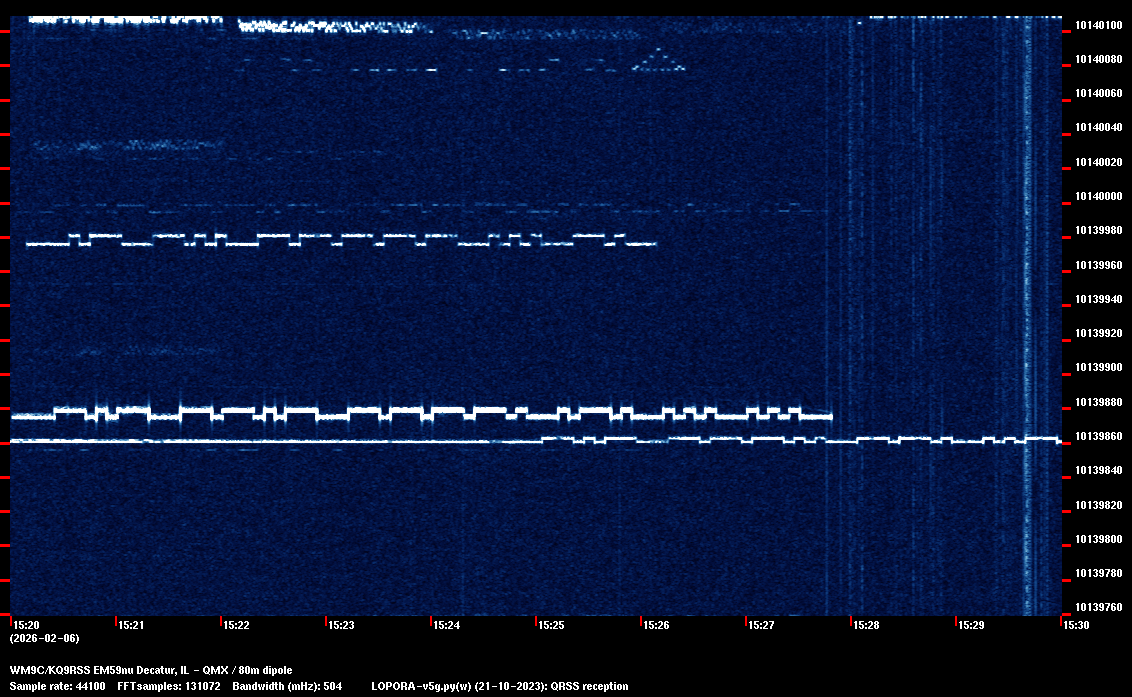Click the (2026-02-06) date label
The height and width of the screenshot is (697, 1132).
point(44,638)
